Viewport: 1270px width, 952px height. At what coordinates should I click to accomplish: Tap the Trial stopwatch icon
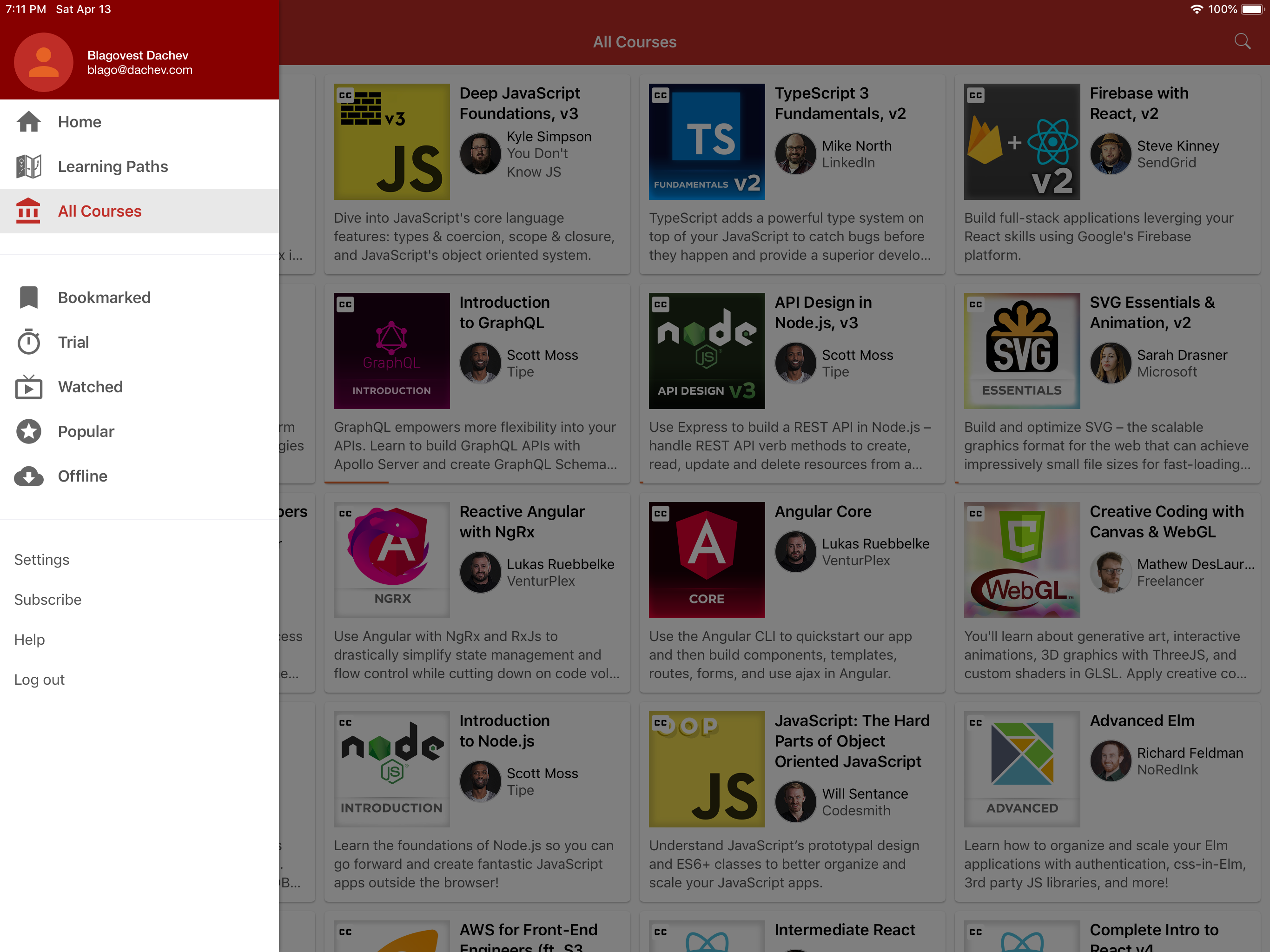(28, 342)
